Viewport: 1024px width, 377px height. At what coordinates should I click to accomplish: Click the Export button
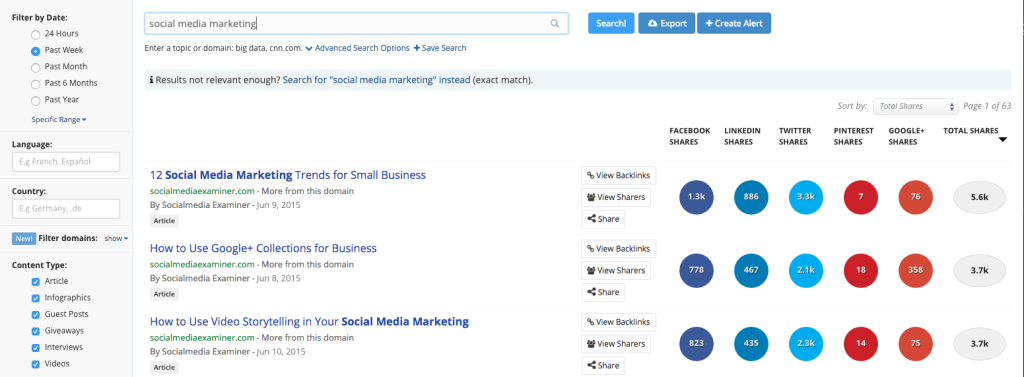(667, 23)
